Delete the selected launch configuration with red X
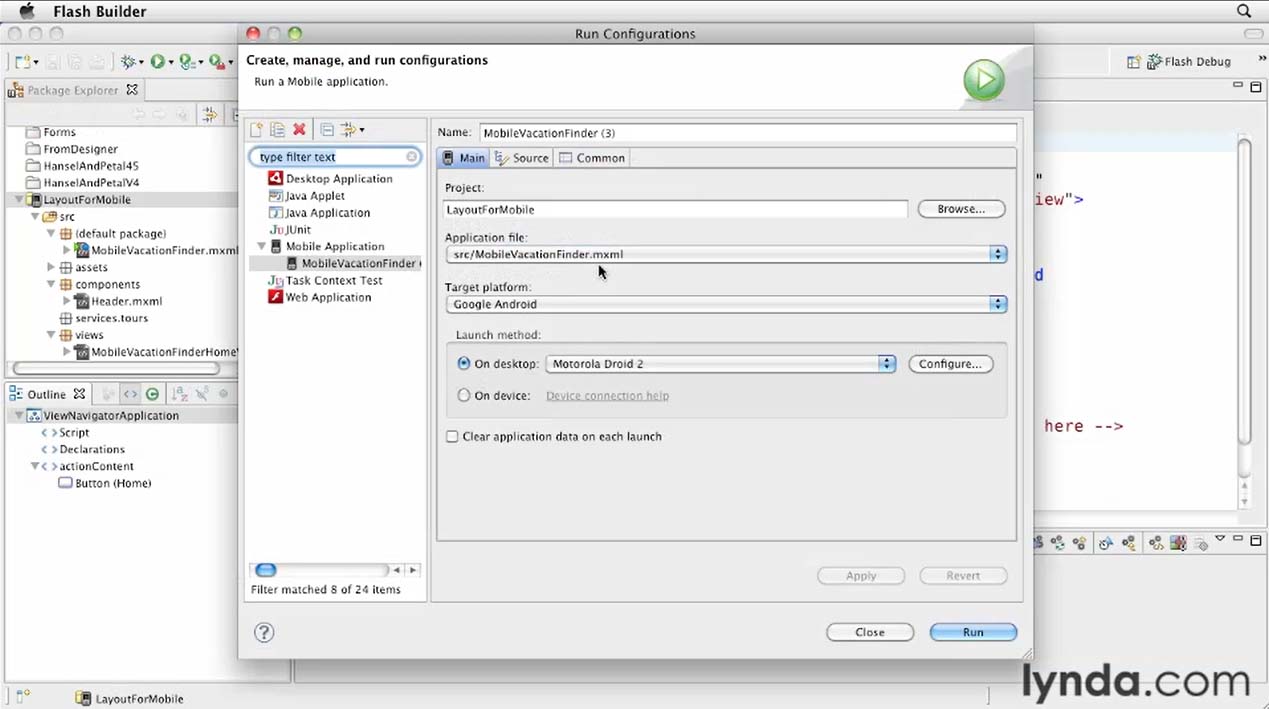This screenshot has height=709, width=1269. (299, 130)
